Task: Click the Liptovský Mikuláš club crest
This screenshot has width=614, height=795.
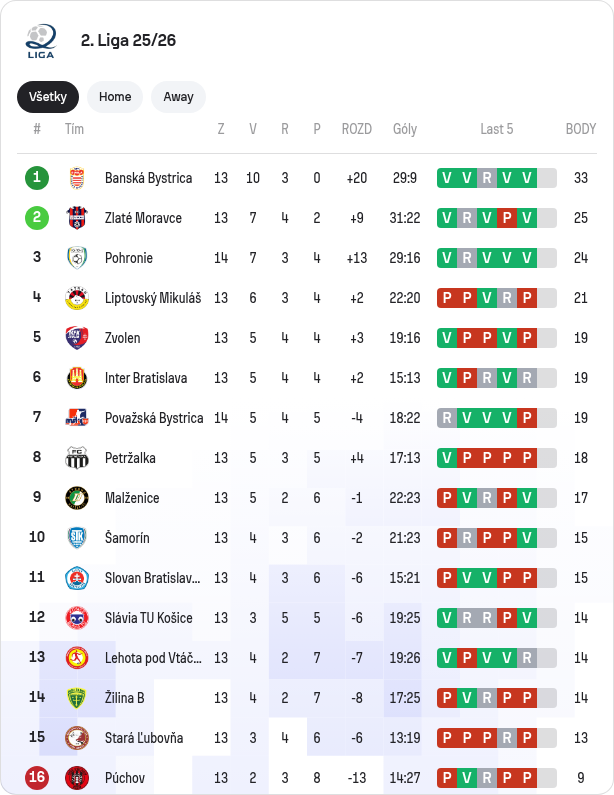Action: point(77,298)
